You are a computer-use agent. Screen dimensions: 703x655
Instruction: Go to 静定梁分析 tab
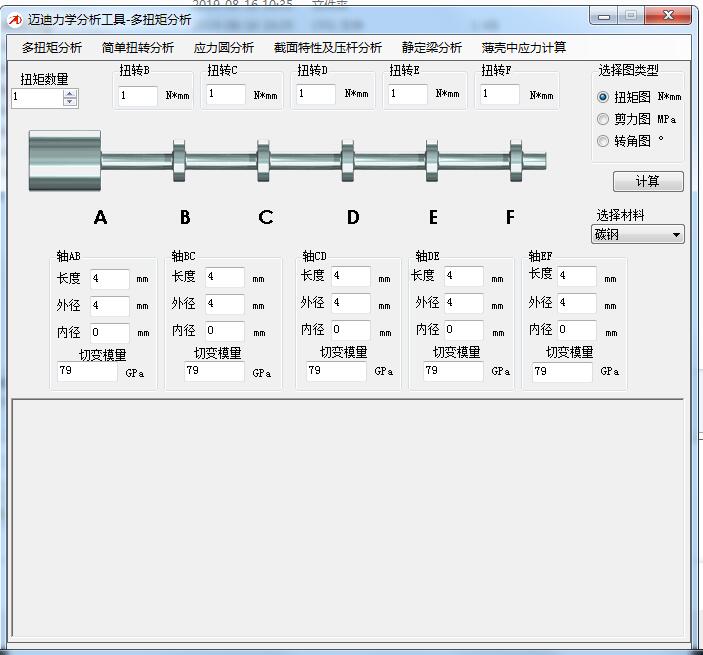[432, 48]
